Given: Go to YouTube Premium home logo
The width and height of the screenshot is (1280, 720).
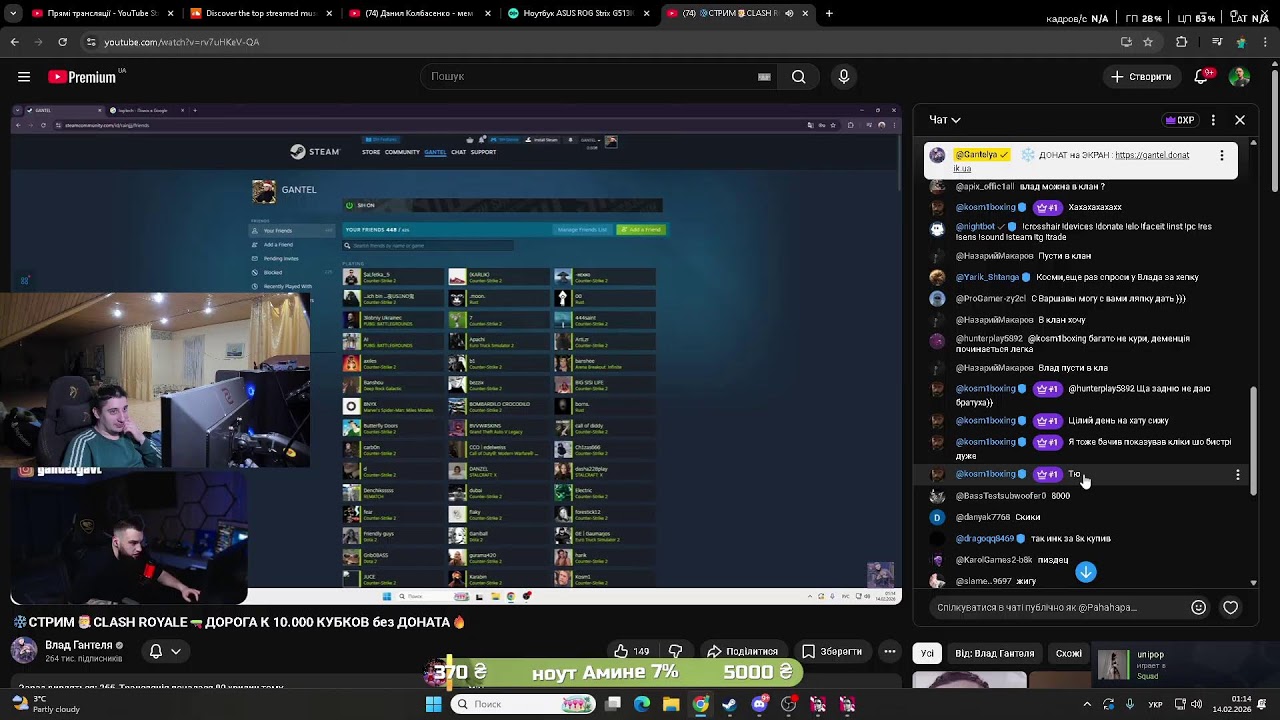Looking at the screenshot, I should 82,77.
